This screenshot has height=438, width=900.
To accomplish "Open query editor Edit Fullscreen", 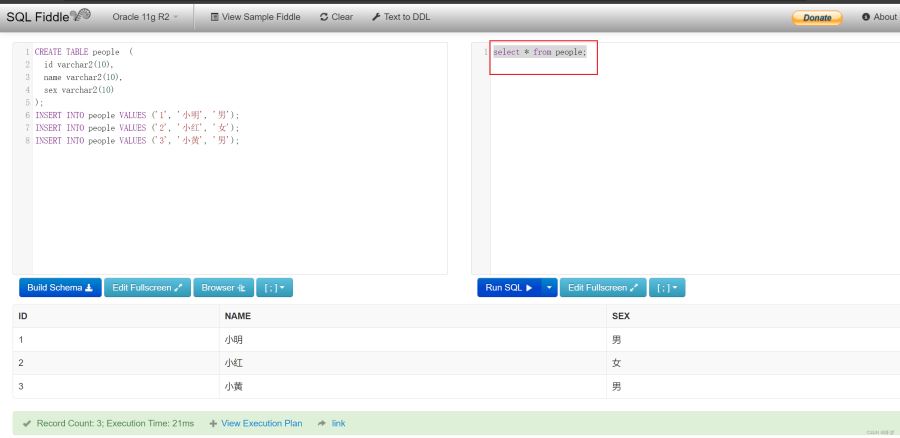I will coord(603,288).
